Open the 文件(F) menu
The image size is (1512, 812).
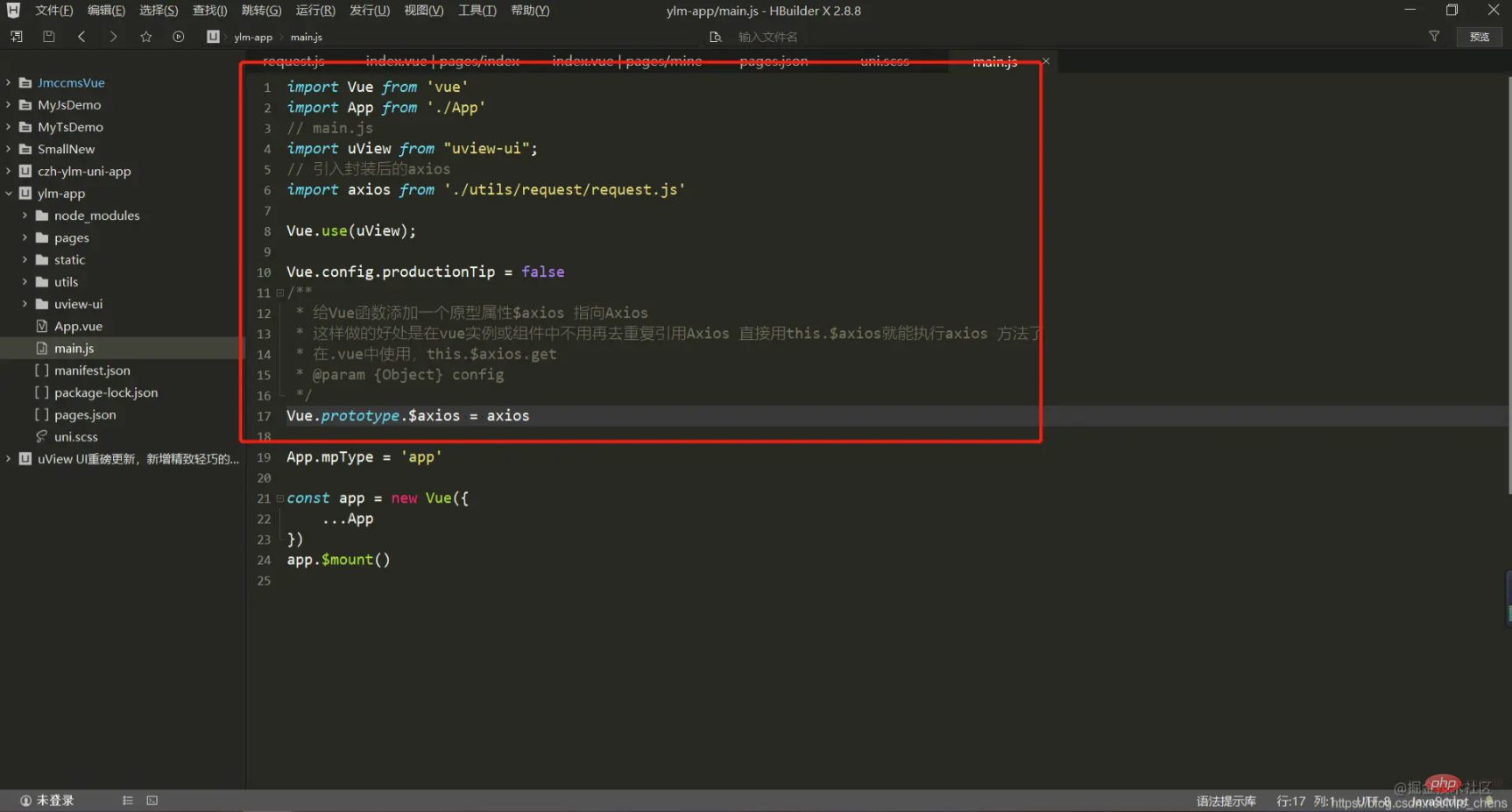pyautogui.click(x=54, y=11)
